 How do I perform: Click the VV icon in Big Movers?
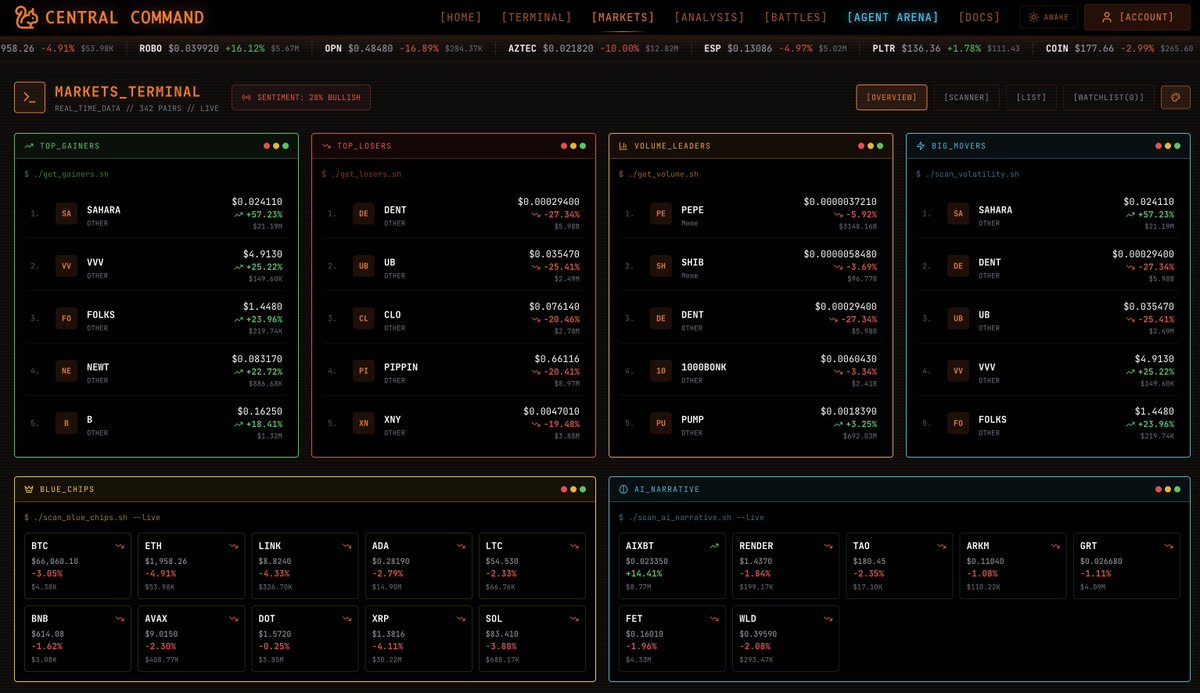click(958, 370)
